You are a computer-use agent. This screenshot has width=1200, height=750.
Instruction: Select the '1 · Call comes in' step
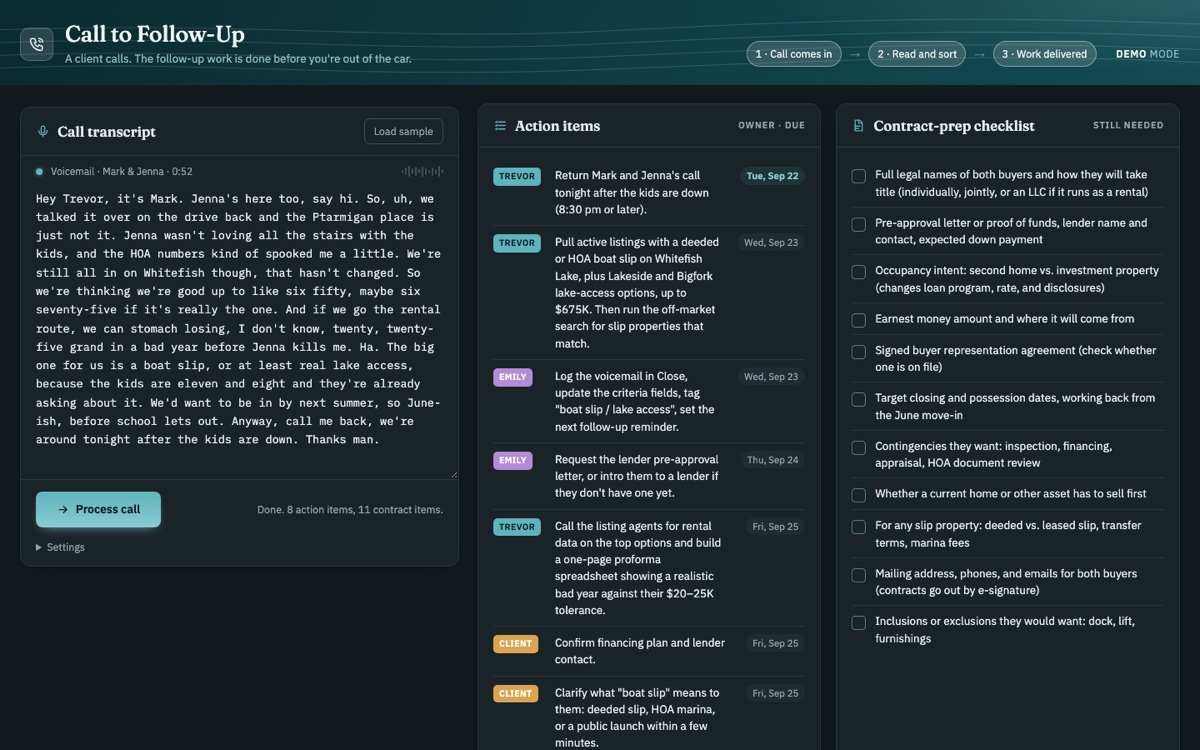[x=794, y=54]
